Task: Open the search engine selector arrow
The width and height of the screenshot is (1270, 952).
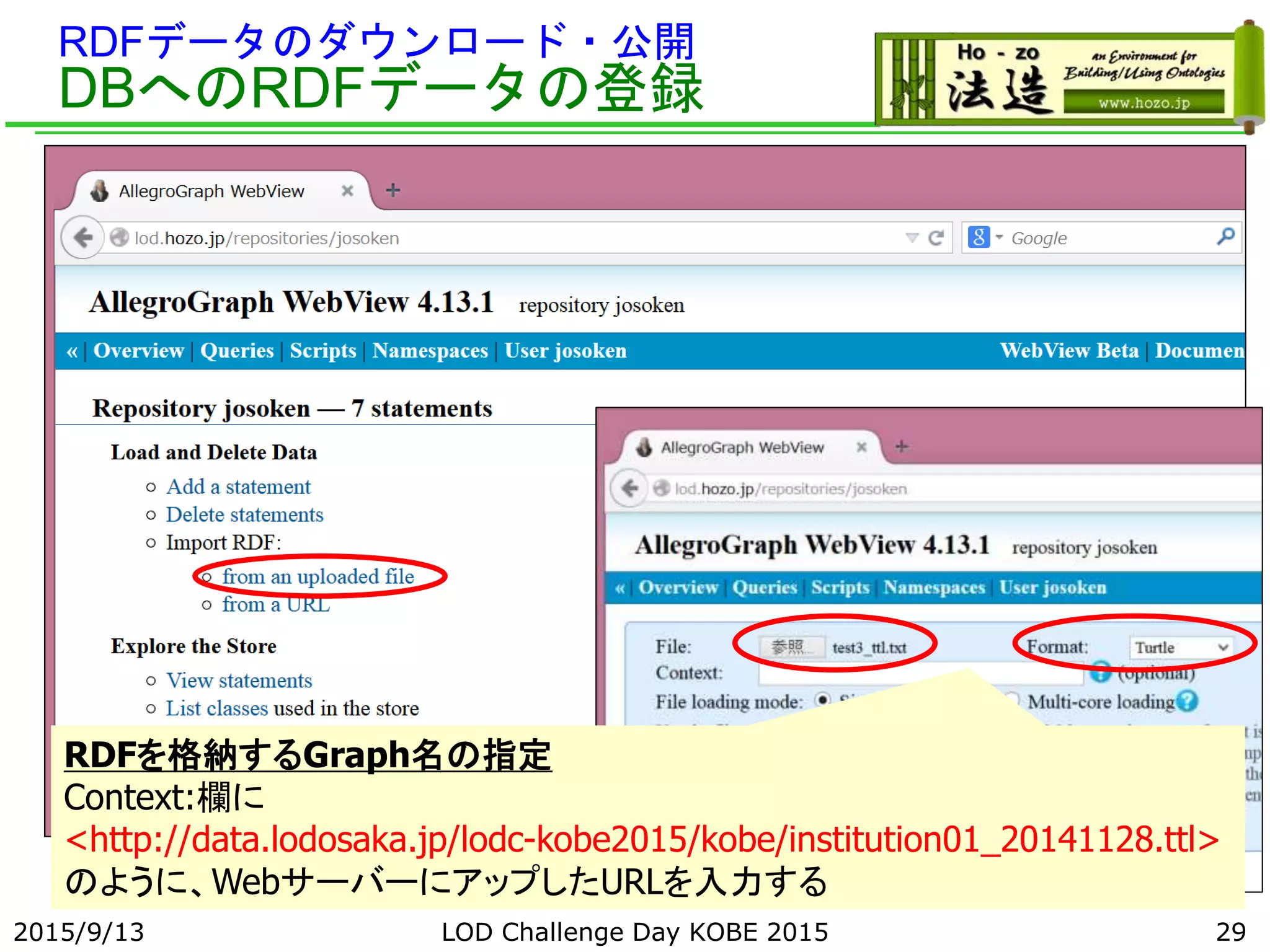Action: point(999,237)
